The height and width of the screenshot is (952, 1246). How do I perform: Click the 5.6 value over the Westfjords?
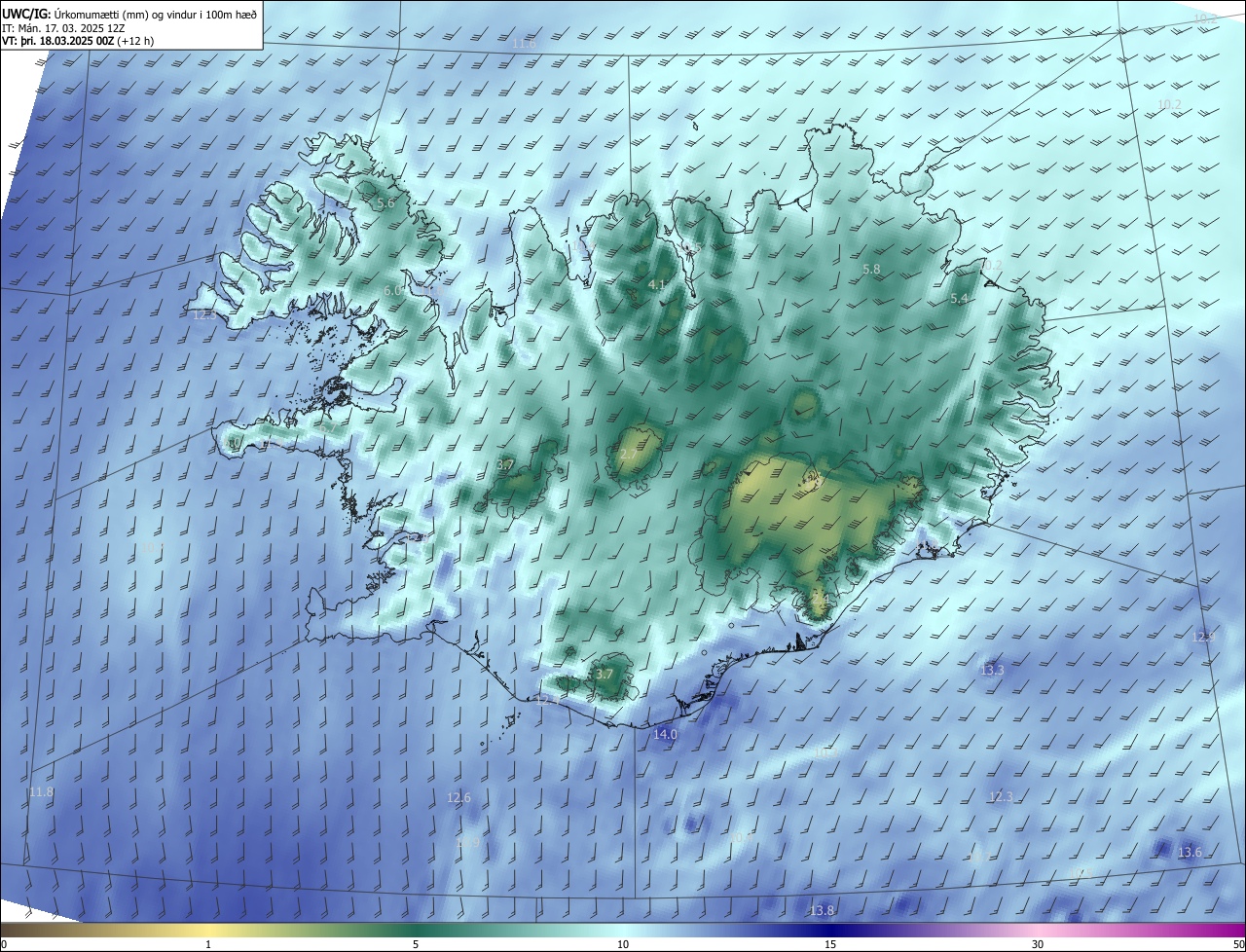(x=385, y=203)
